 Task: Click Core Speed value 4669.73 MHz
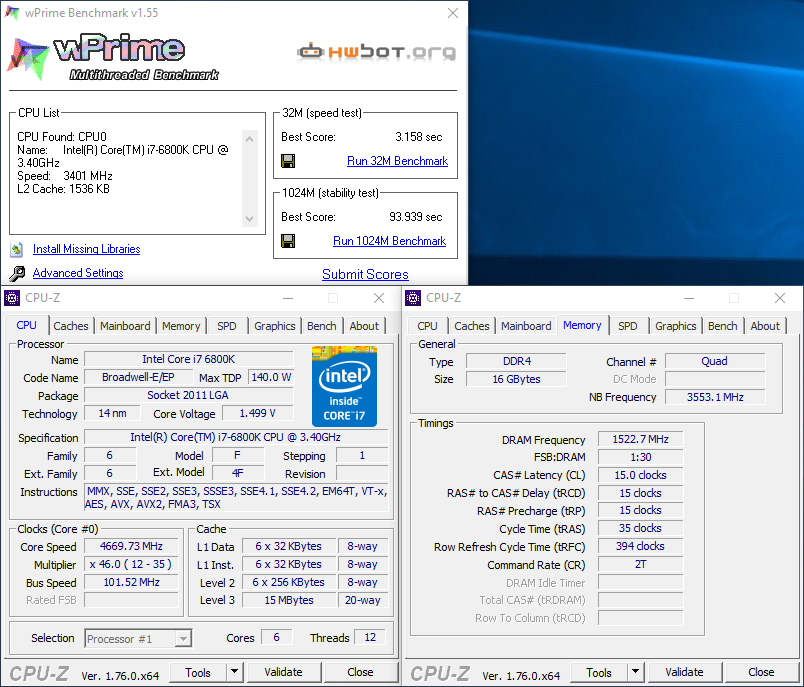pos(131,547)
